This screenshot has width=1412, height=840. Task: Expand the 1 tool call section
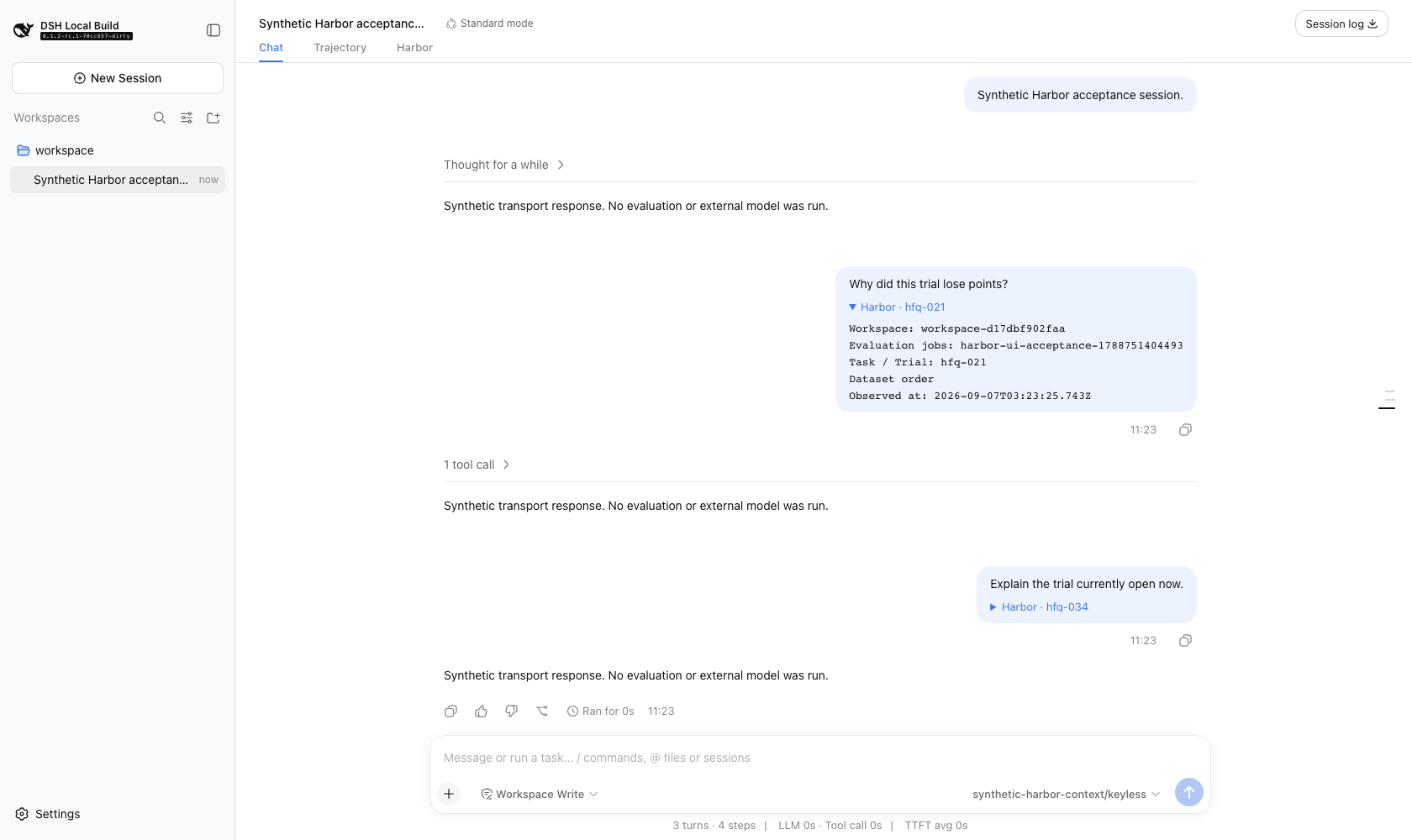point(477,465)
